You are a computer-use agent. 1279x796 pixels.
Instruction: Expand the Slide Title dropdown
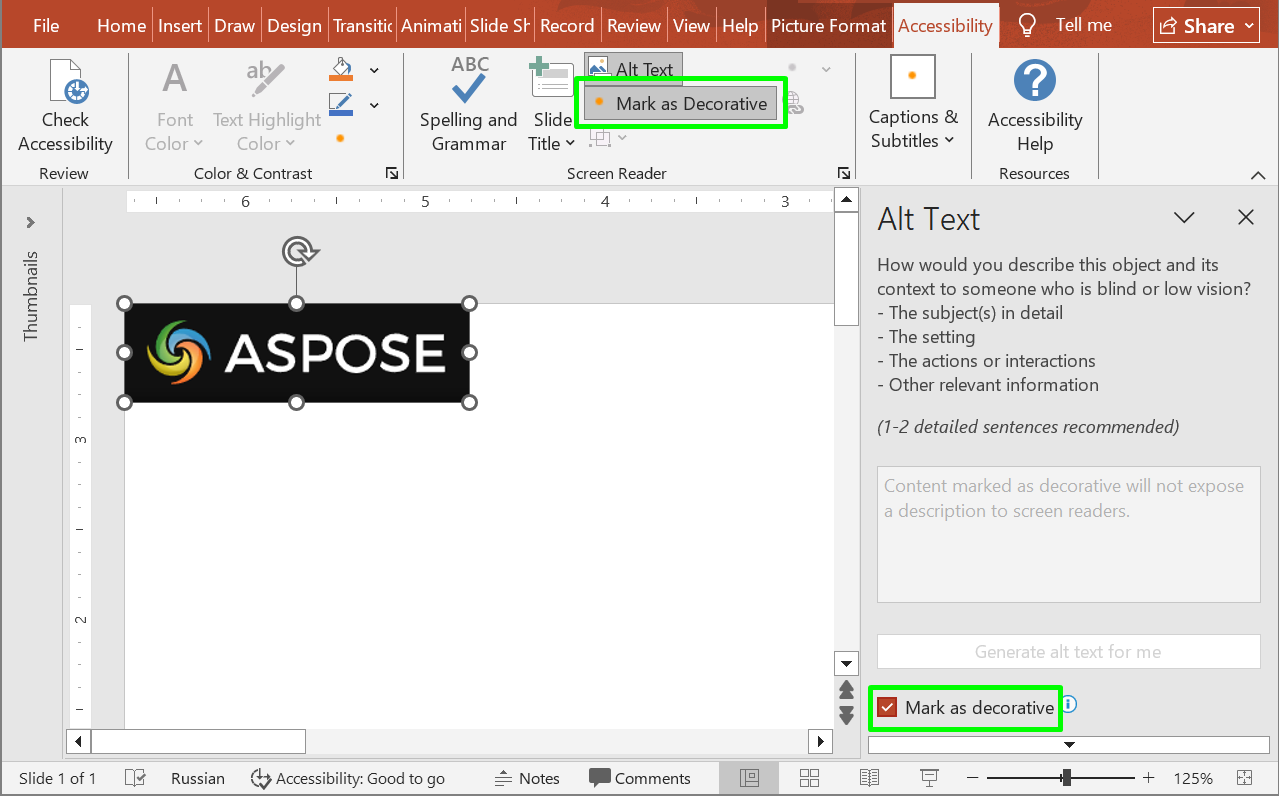point(552,132)
